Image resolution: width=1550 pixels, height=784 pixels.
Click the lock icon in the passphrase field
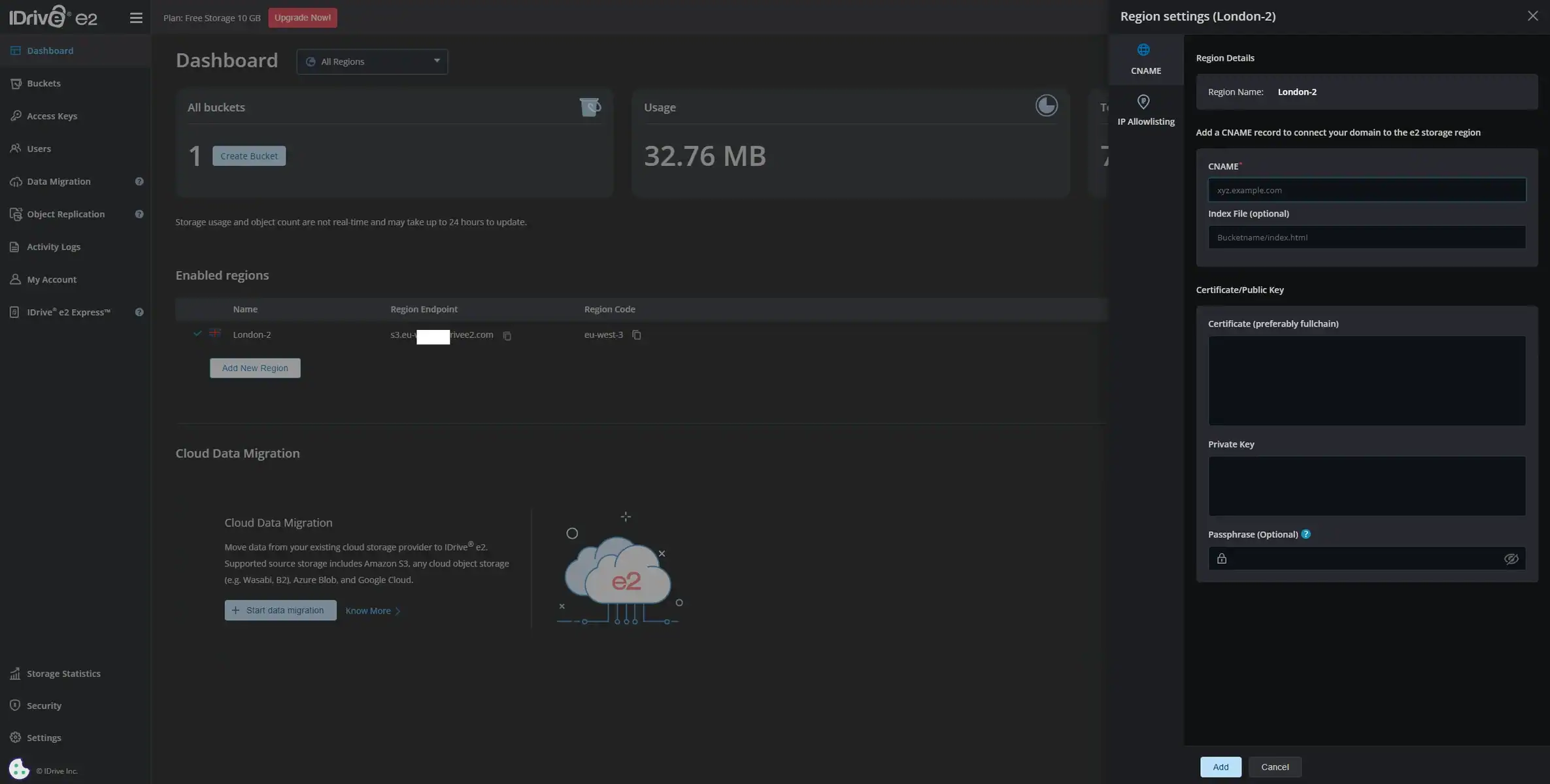click(x=1221, y=559)
